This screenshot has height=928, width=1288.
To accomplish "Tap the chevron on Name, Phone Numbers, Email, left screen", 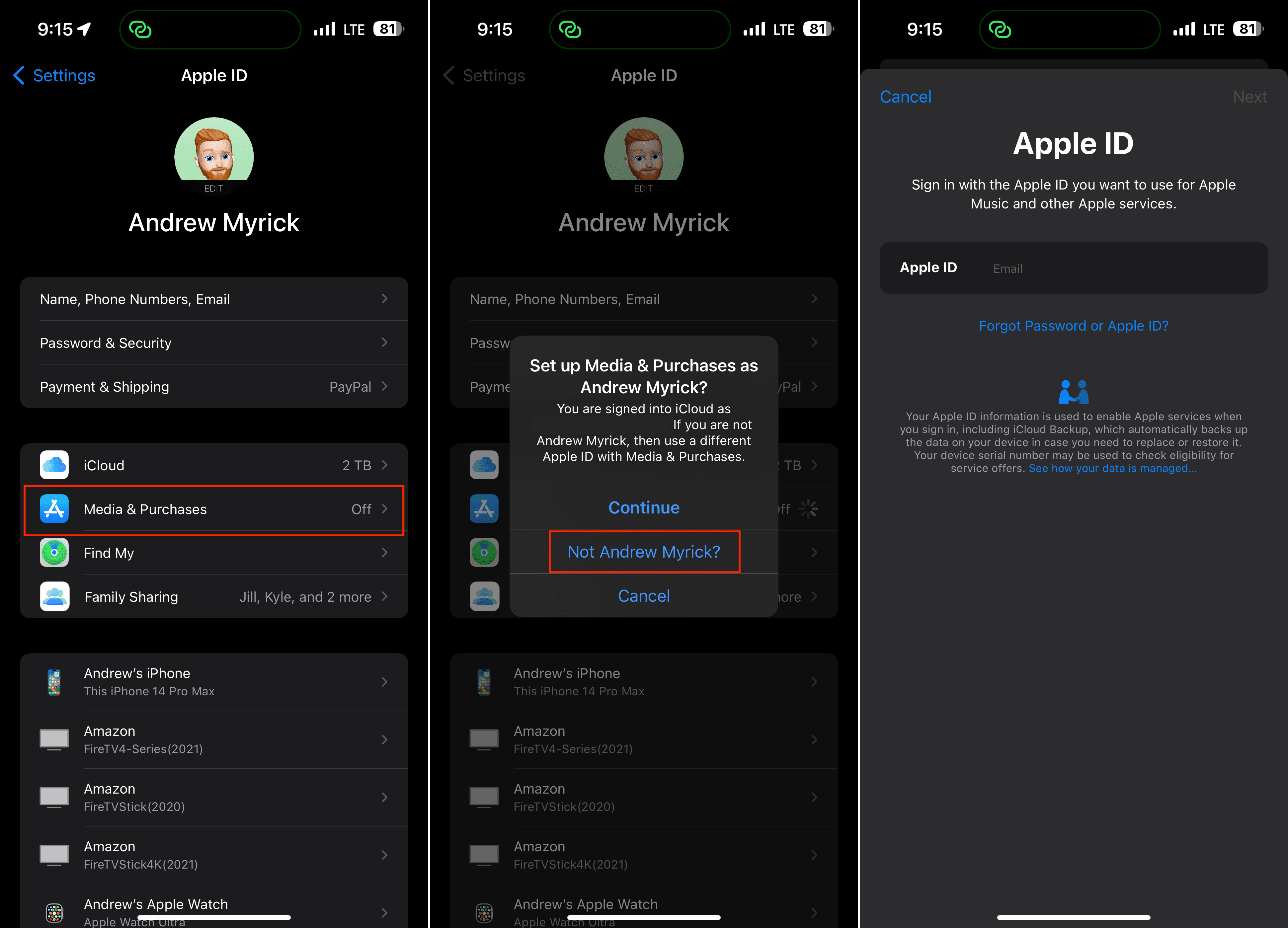I will (x=384, y=299).
